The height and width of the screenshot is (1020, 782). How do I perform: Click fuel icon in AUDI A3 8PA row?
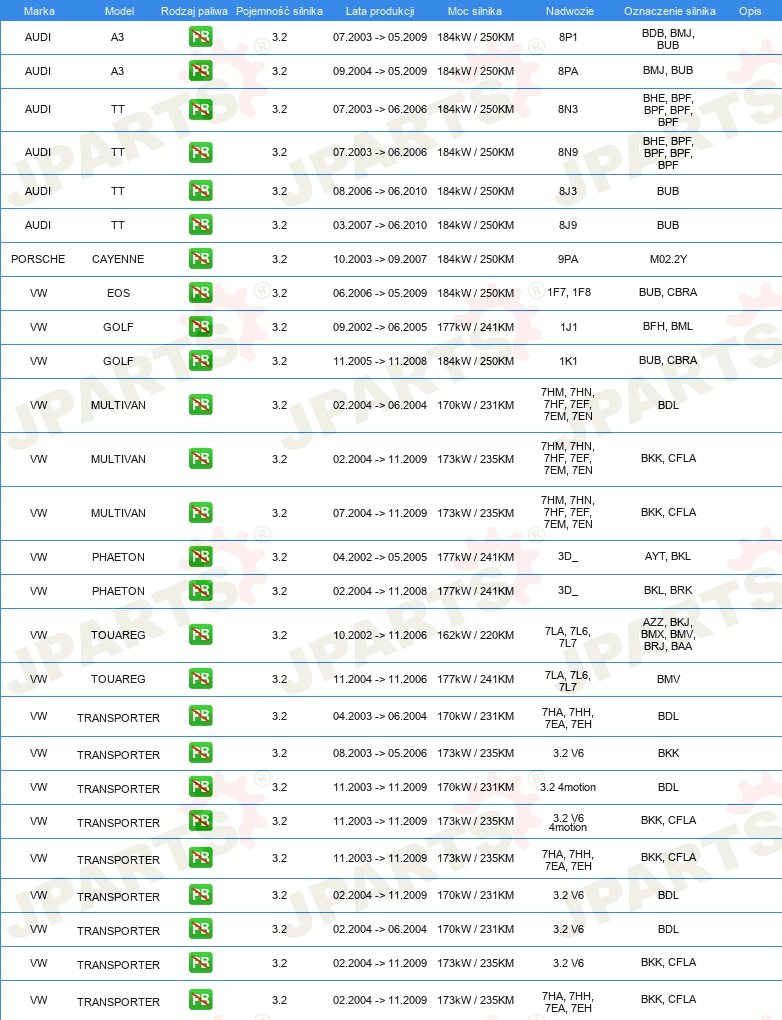(x=200, y=71)
